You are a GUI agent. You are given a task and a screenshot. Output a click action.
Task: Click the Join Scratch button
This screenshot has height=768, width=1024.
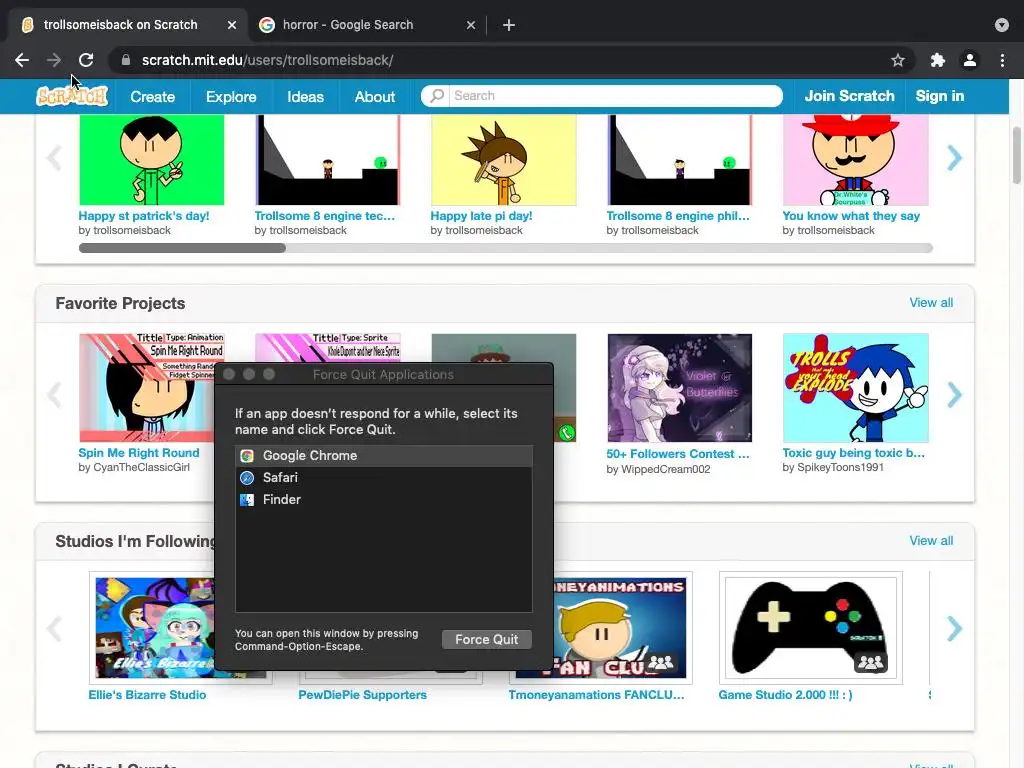849,96
